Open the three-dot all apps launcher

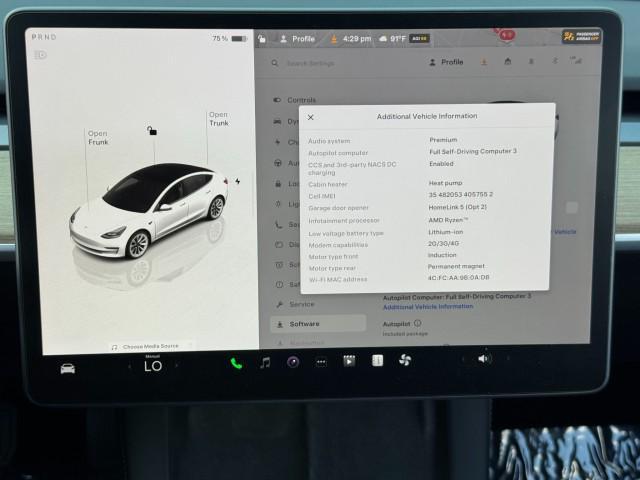coord(321,362)
